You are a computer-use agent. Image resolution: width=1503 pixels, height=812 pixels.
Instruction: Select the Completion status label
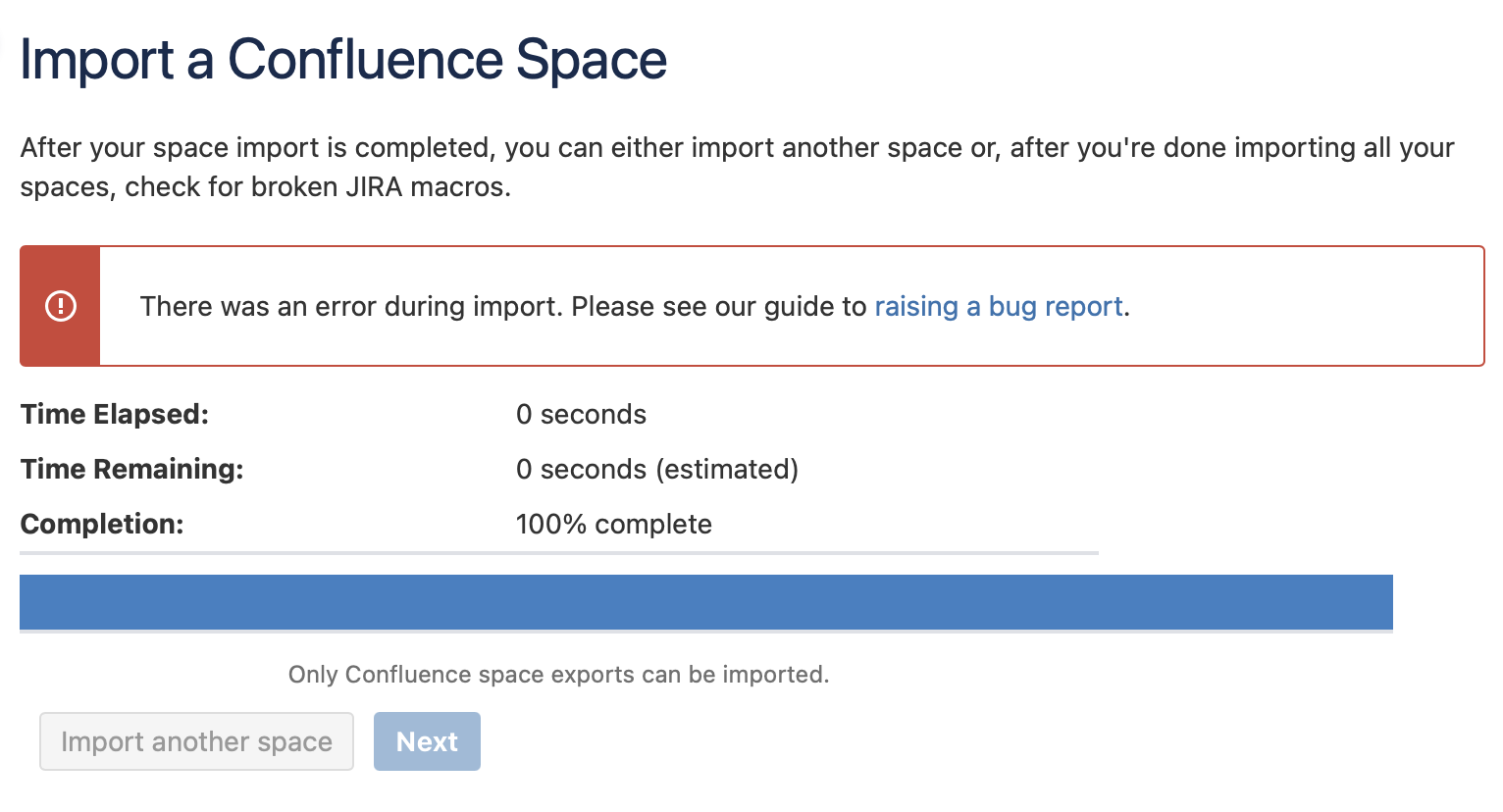point(101,524)
